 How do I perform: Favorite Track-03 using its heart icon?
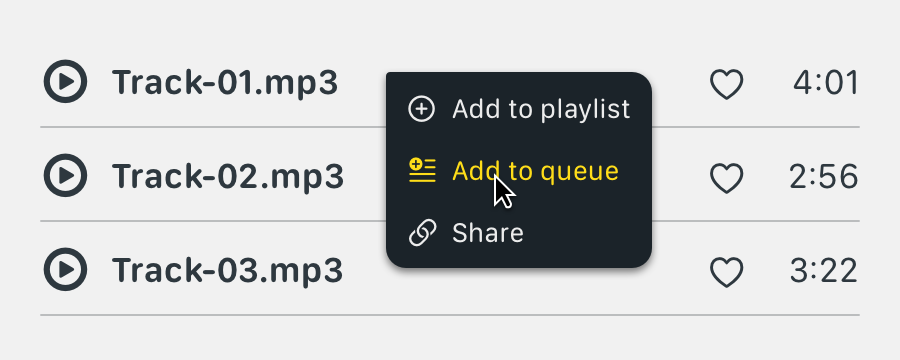pos(727,272)
